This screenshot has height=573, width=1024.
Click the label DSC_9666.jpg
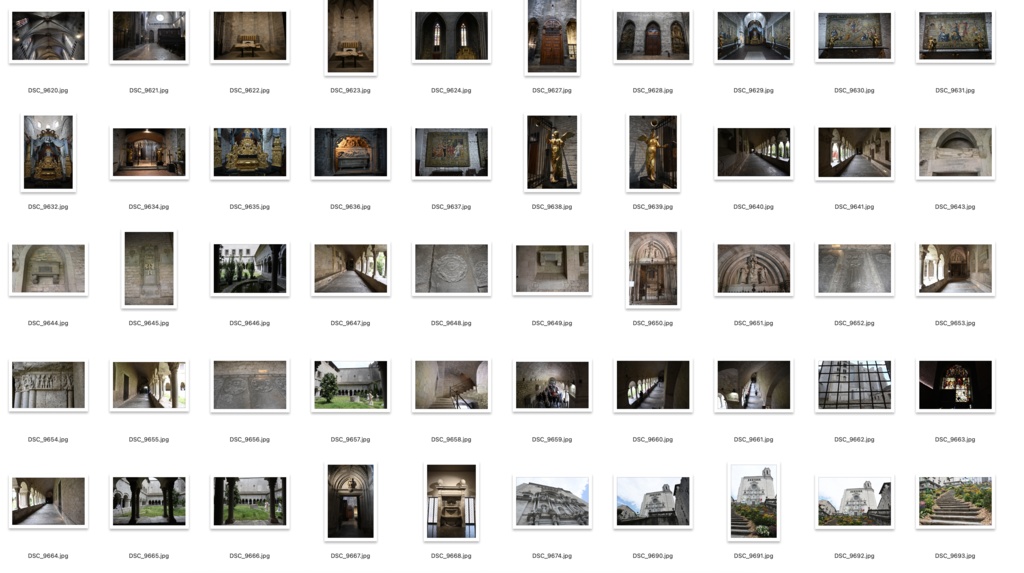point(249,556)
